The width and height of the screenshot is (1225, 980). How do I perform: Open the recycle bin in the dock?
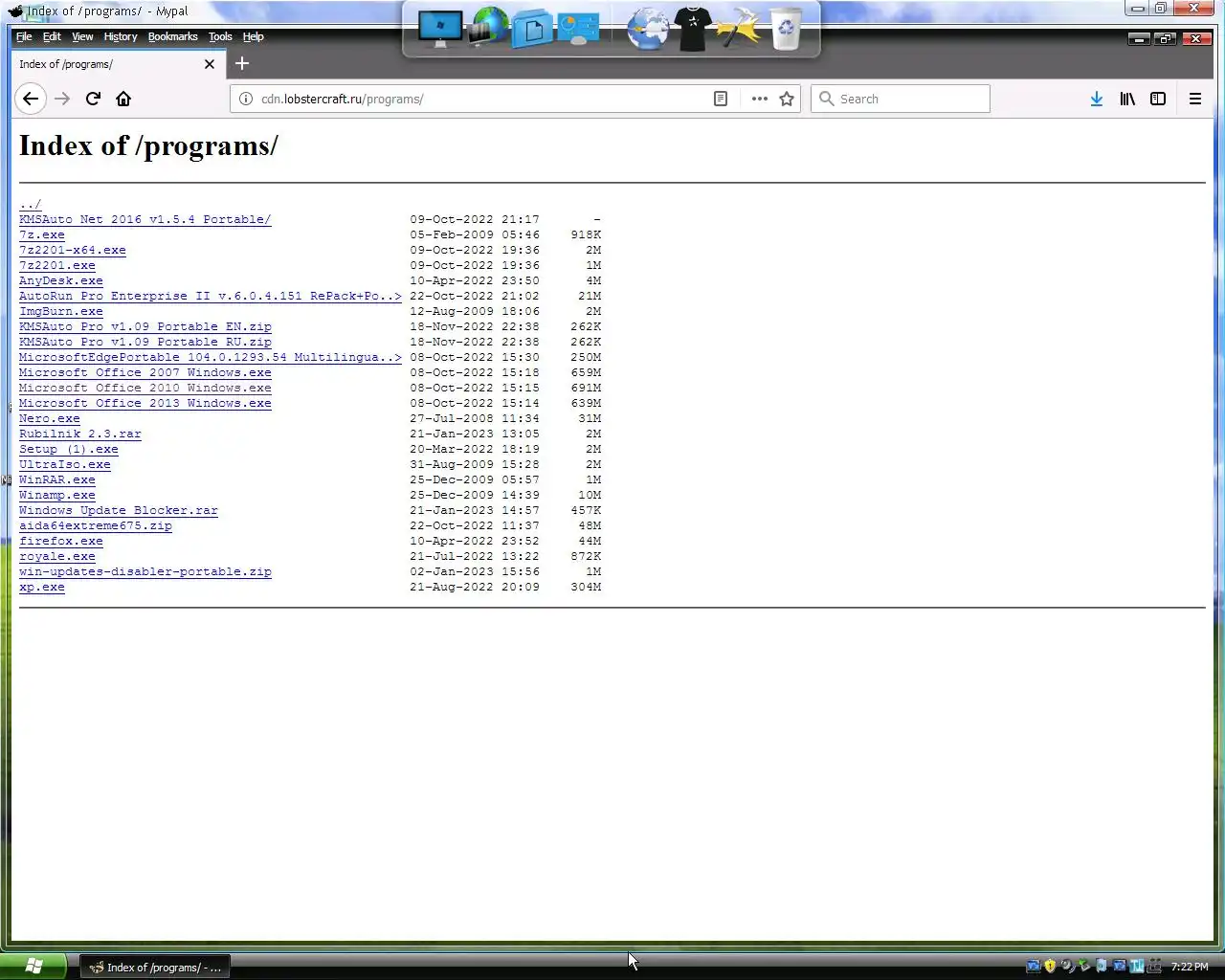tap(786, 29)
